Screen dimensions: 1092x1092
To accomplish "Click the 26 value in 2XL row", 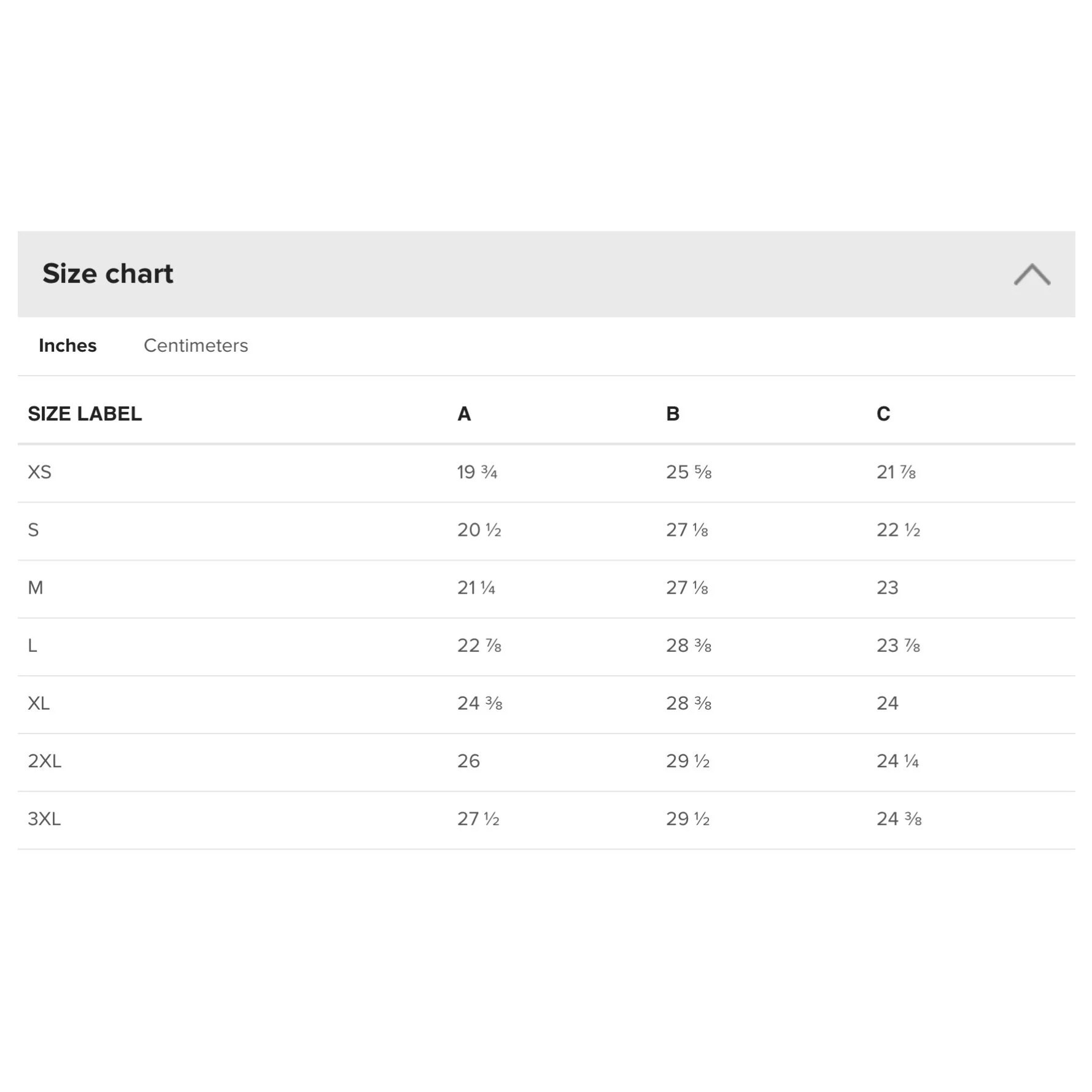I will [x=468, y=761].
